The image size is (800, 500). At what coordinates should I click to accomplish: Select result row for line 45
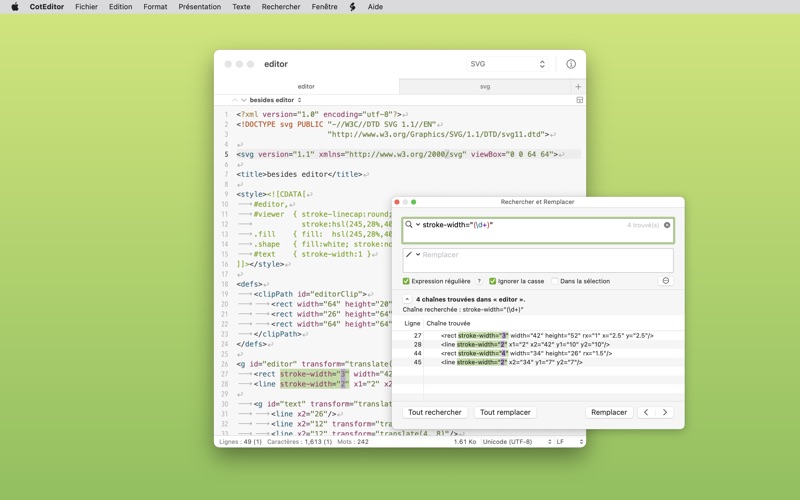coord(538,362)
